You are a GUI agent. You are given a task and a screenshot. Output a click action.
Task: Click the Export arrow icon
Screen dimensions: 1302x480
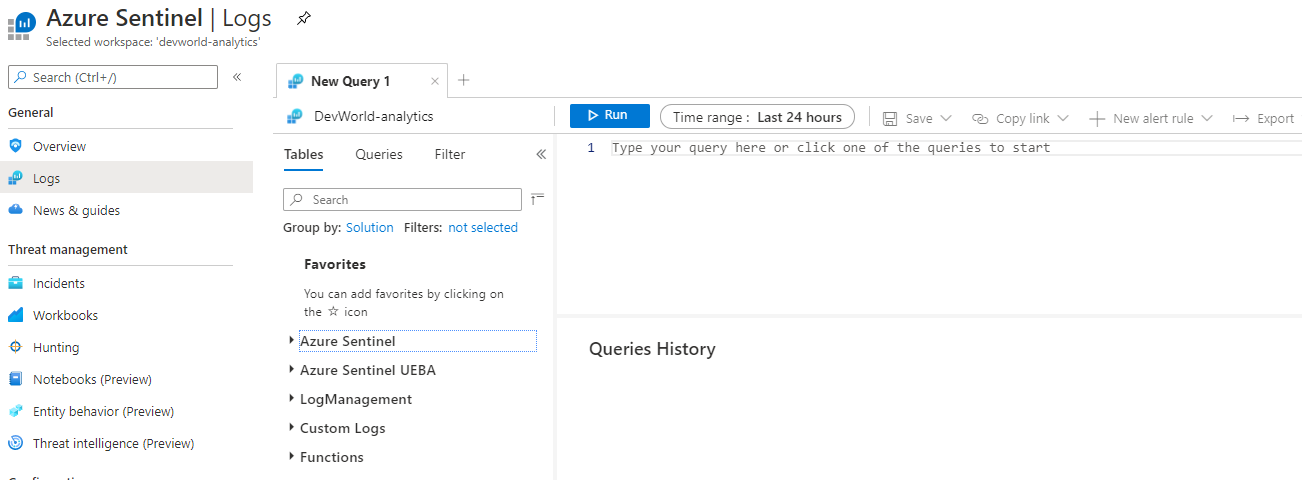pos(1241,118)
